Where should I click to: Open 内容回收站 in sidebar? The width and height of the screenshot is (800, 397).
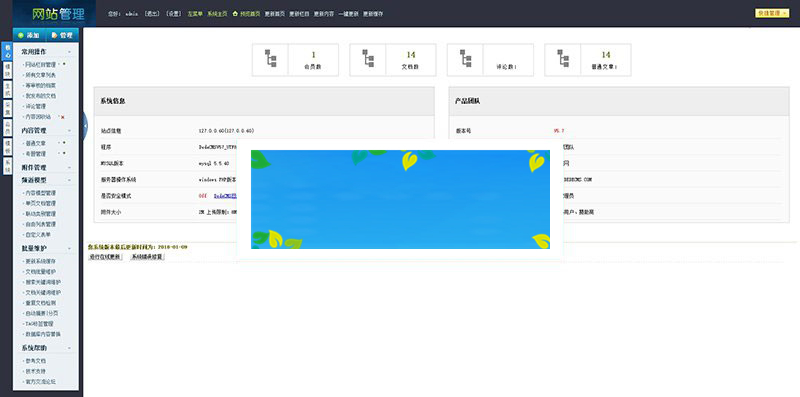click(38, 117)
